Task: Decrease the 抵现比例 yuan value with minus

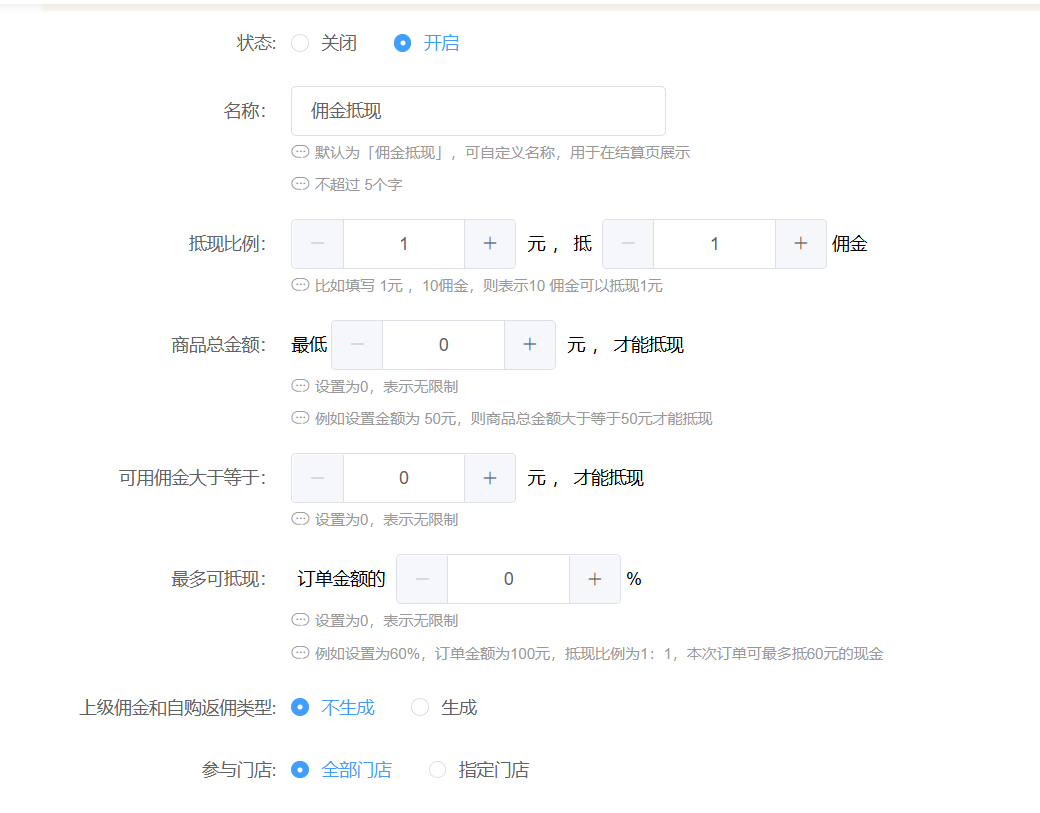Action: (318, 244)
